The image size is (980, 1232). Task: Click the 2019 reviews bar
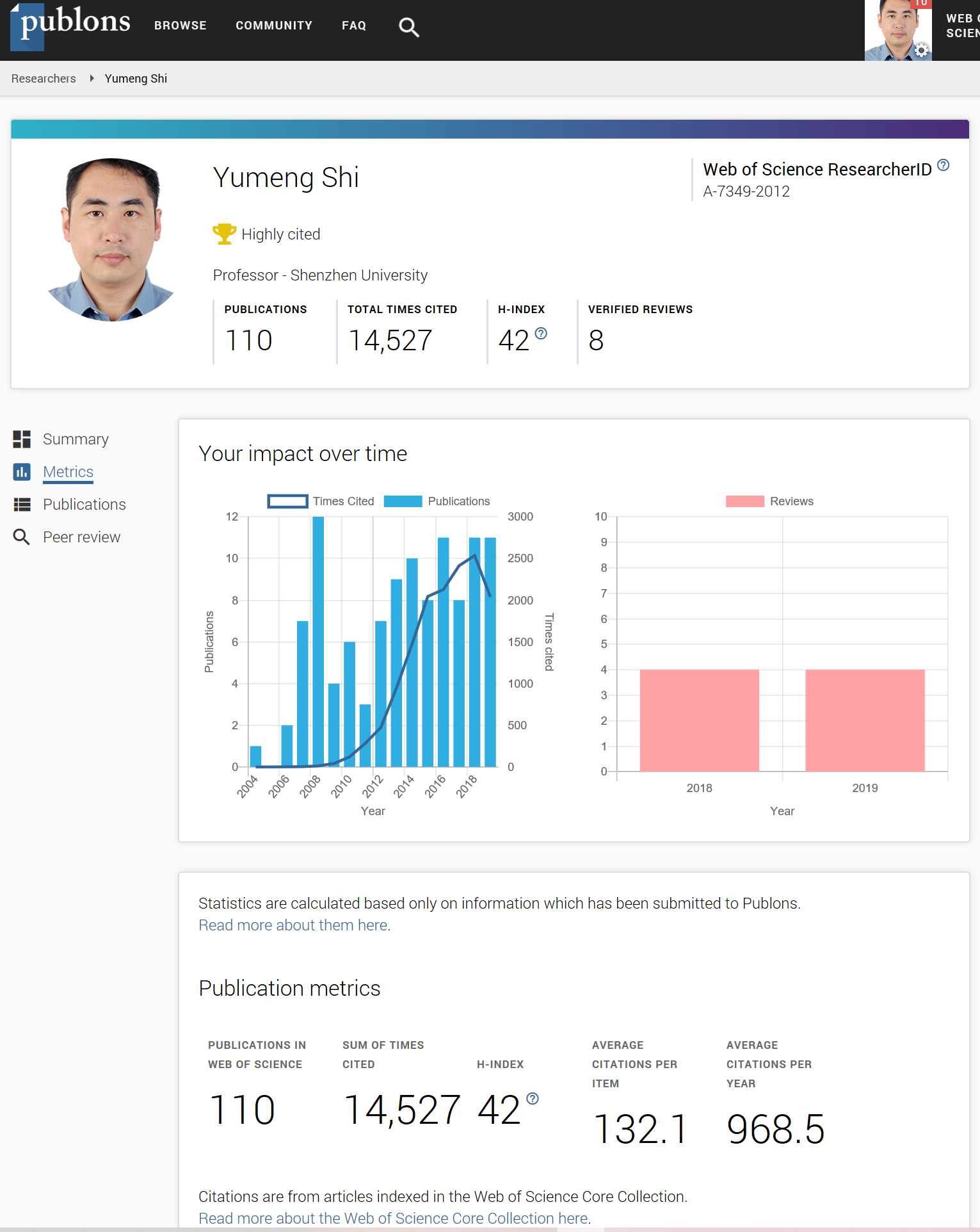[x=865, y=720]
